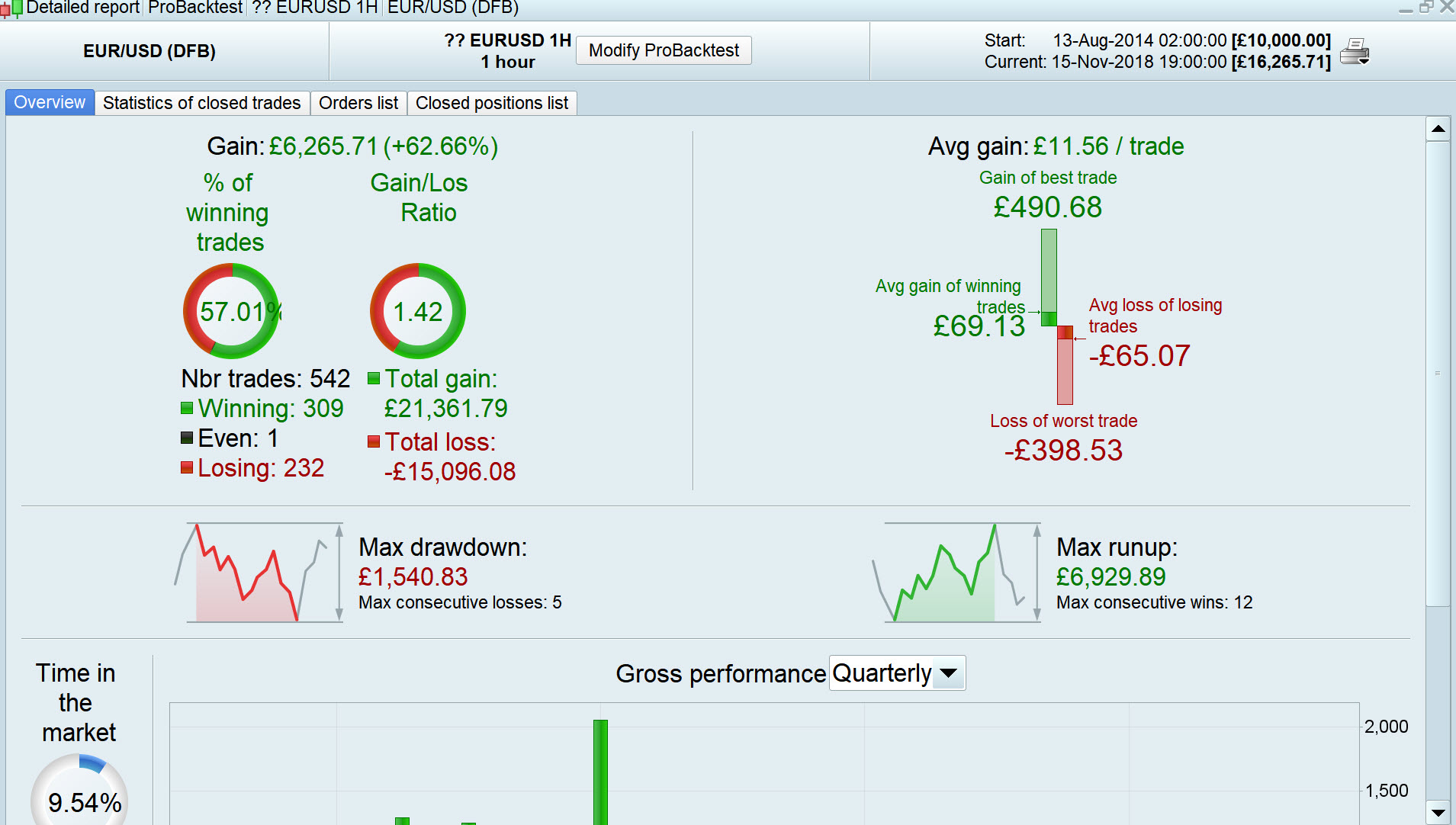Click the printer icon to print report
Image resolution: width=1456 pixels, height=825 pixels.
[1355, 51]
